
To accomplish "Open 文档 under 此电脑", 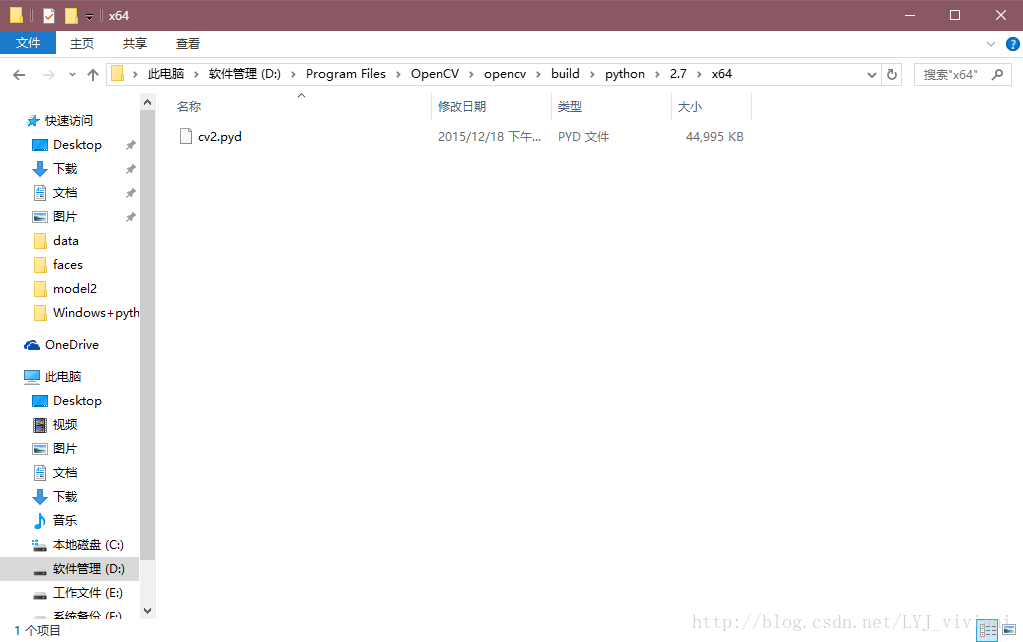I will [65, 472].
